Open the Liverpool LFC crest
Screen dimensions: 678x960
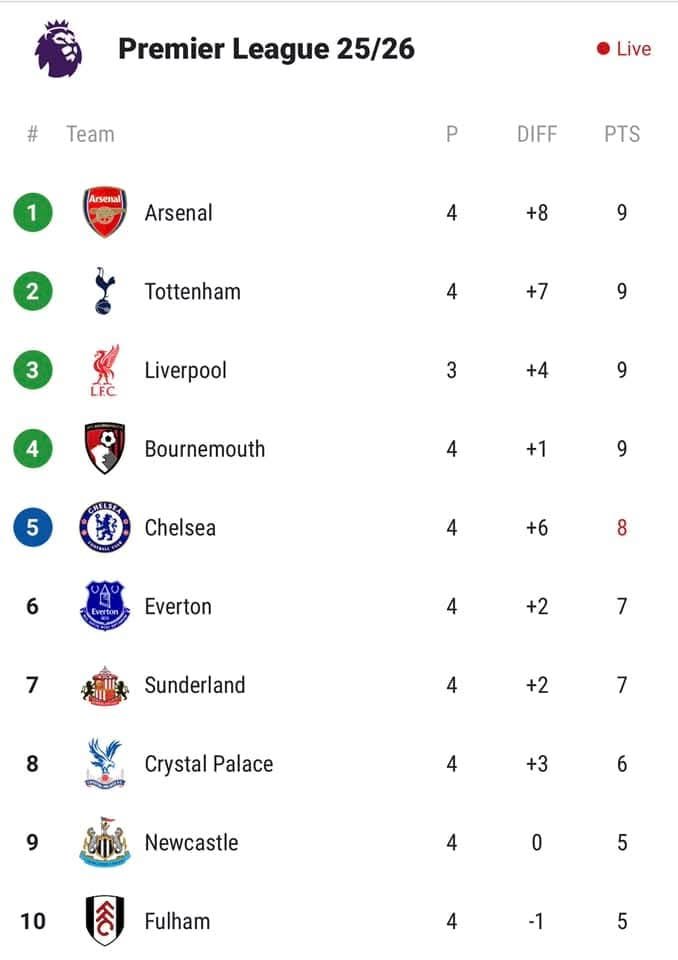104,370
